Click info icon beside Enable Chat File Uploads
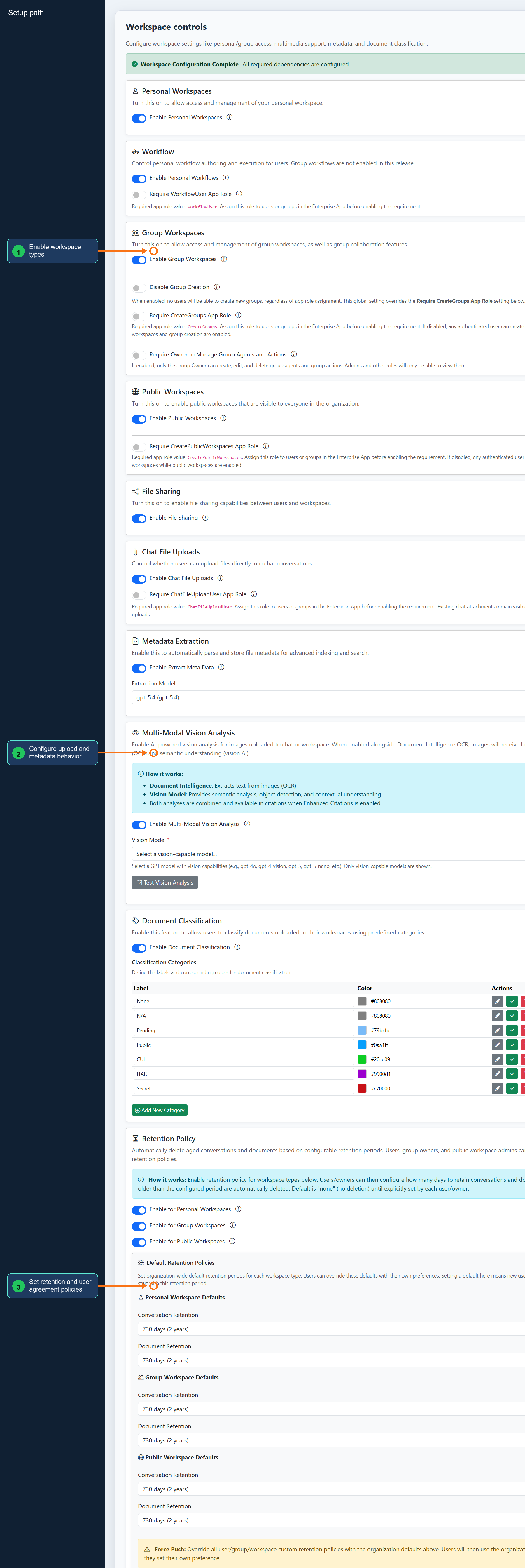This screenshot has width=525, height=1568. pyautogui.click(x=220, y=578)
